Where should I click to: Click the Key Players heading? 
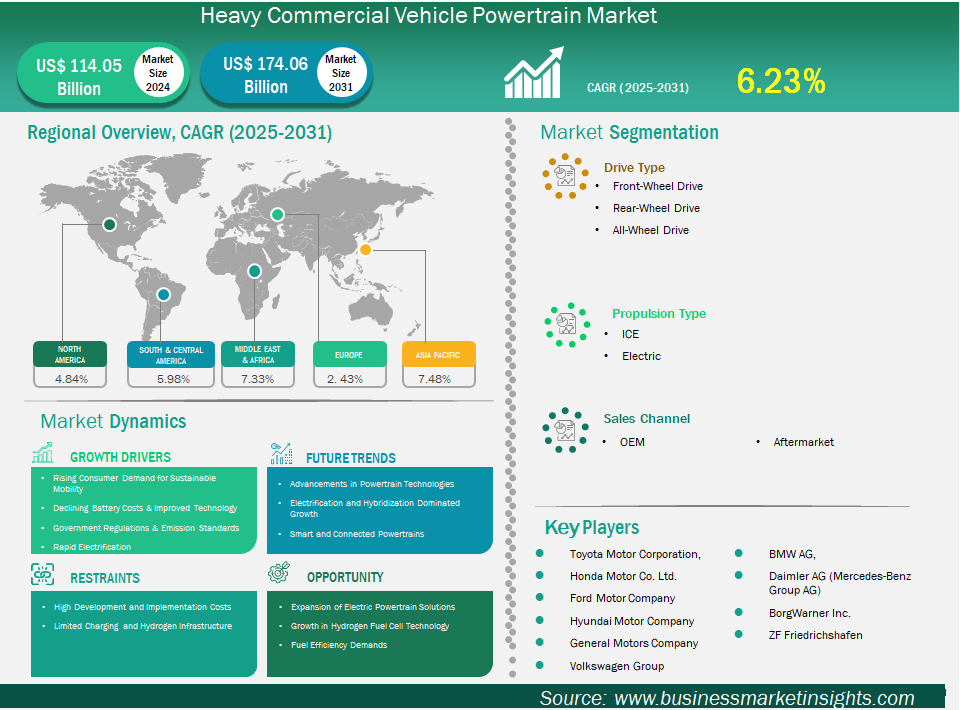pyautogui.click(x=592, y=527)
